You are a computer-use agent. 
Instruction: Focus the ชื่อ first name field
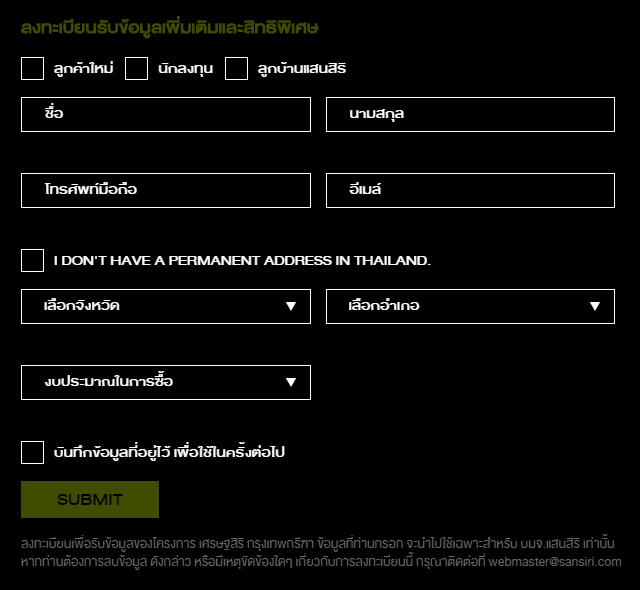(x=165, y=114)
